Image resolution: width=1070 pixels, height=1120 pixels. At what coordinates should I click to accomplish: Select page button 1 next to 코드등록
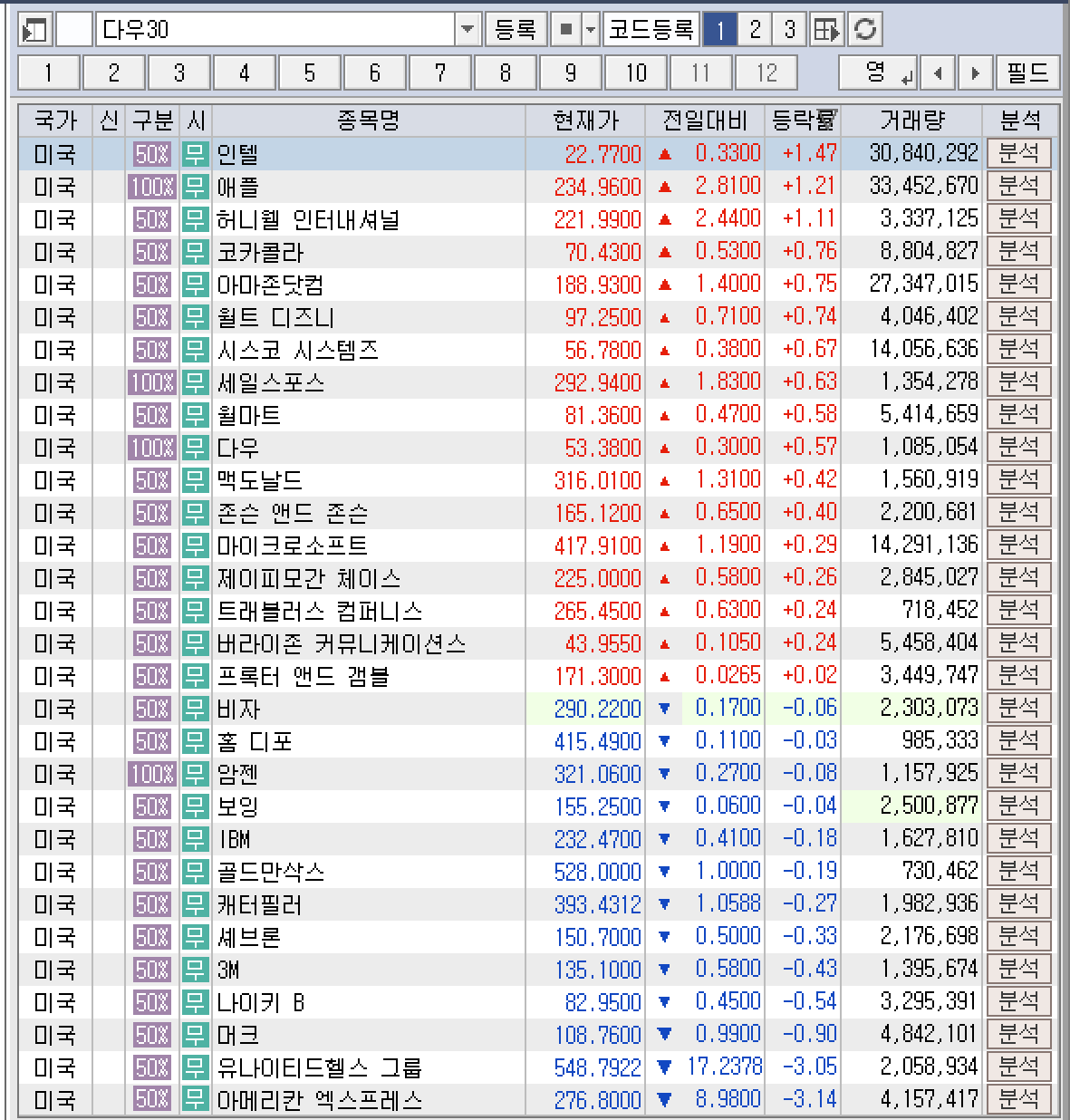pos(720,30)
